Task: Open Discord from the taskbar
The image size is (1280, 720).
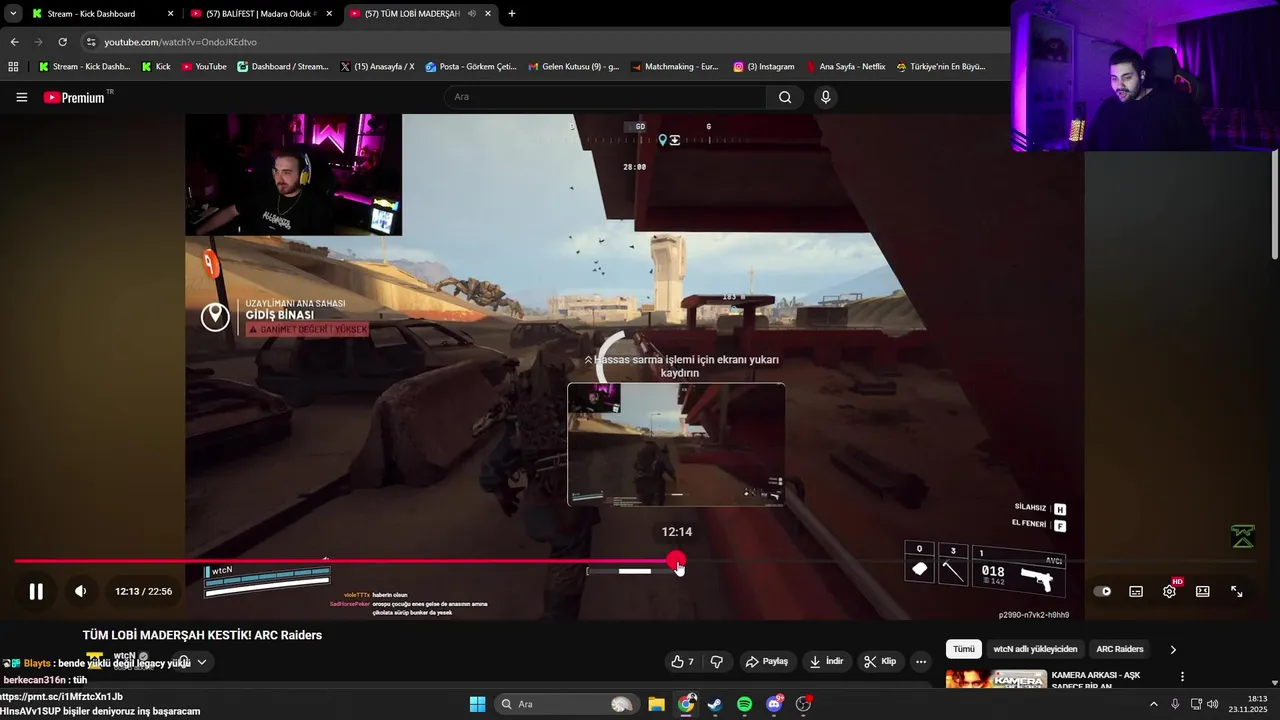Action: click(774, 704)
